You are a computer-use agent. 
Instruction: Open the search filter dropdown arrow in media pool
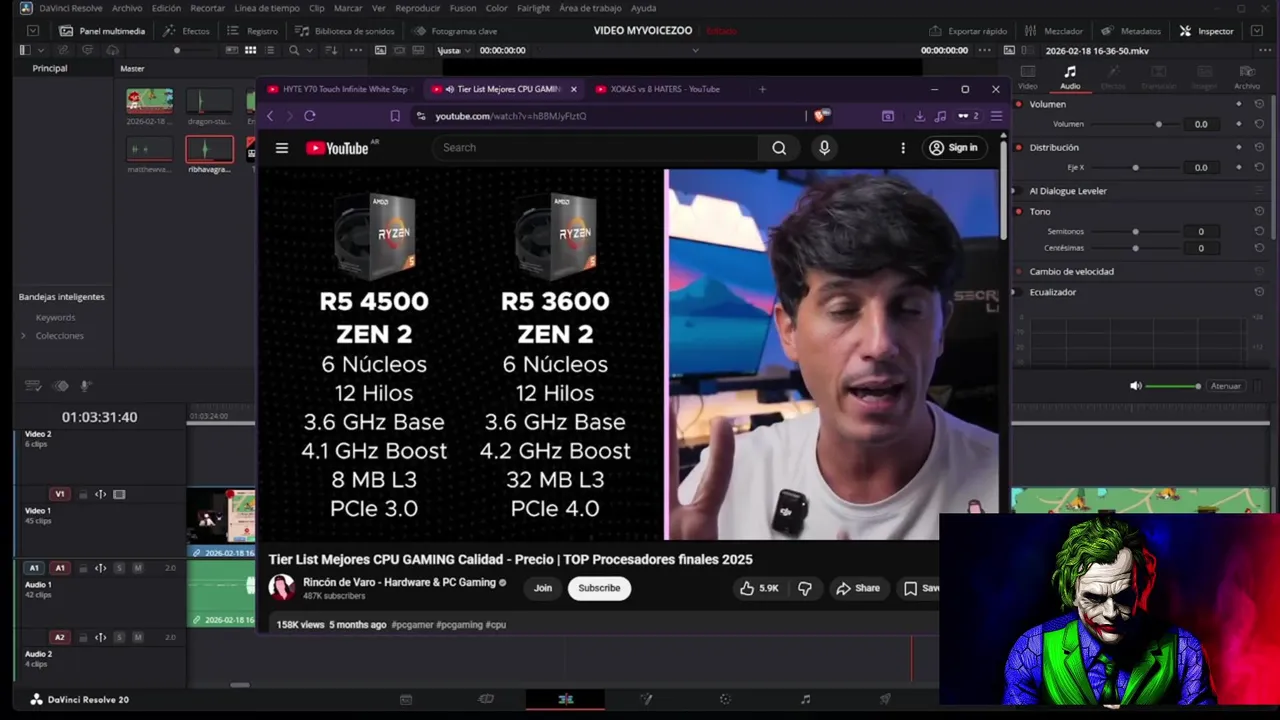coord(308,50)
